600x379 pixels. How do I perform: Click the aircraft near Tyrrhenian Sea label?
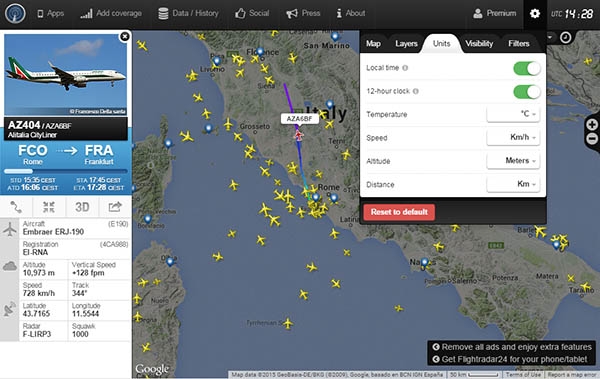coord(288,324)
